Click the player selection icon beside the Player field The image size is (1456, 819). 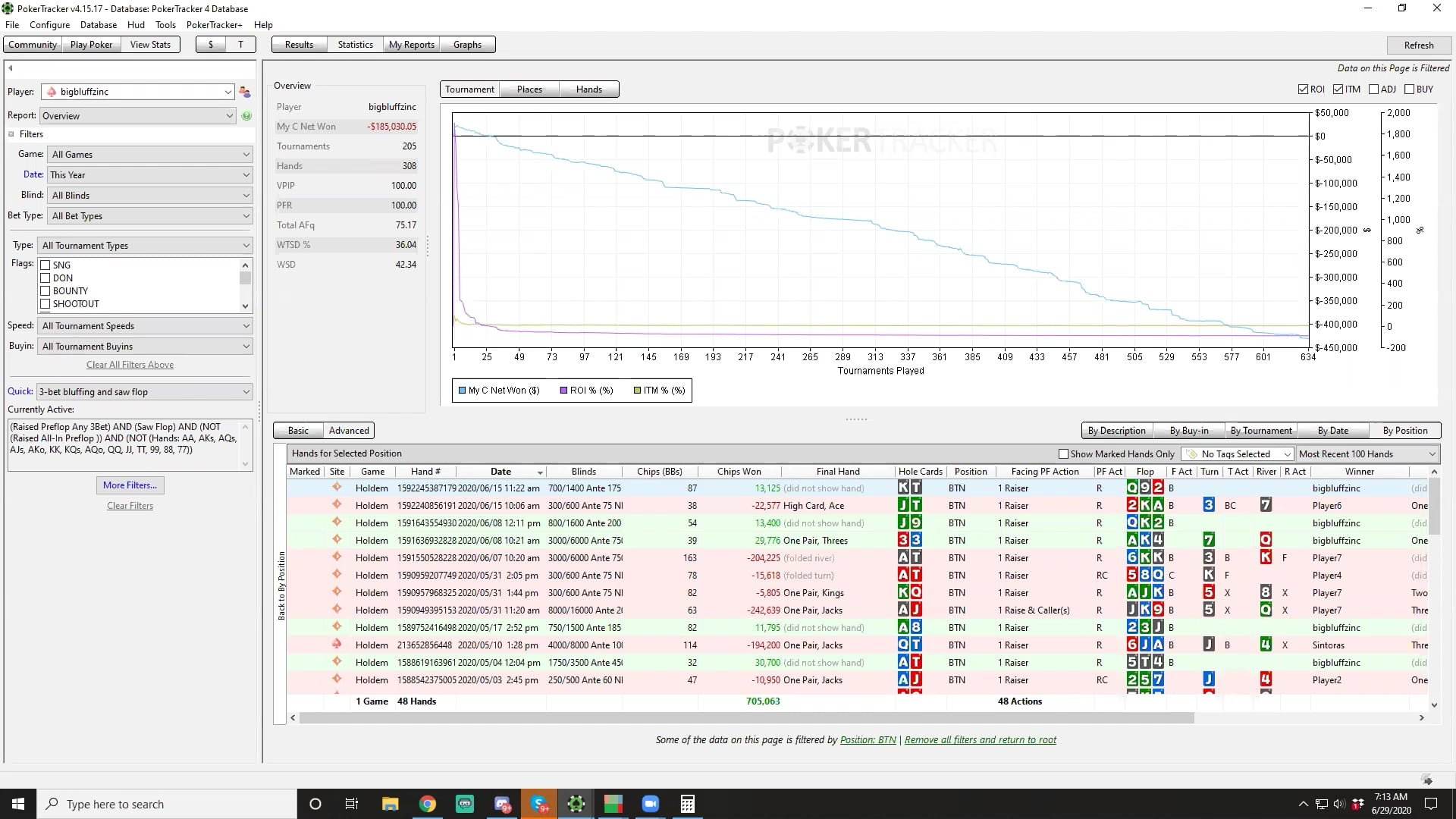[x=245, y=92]
